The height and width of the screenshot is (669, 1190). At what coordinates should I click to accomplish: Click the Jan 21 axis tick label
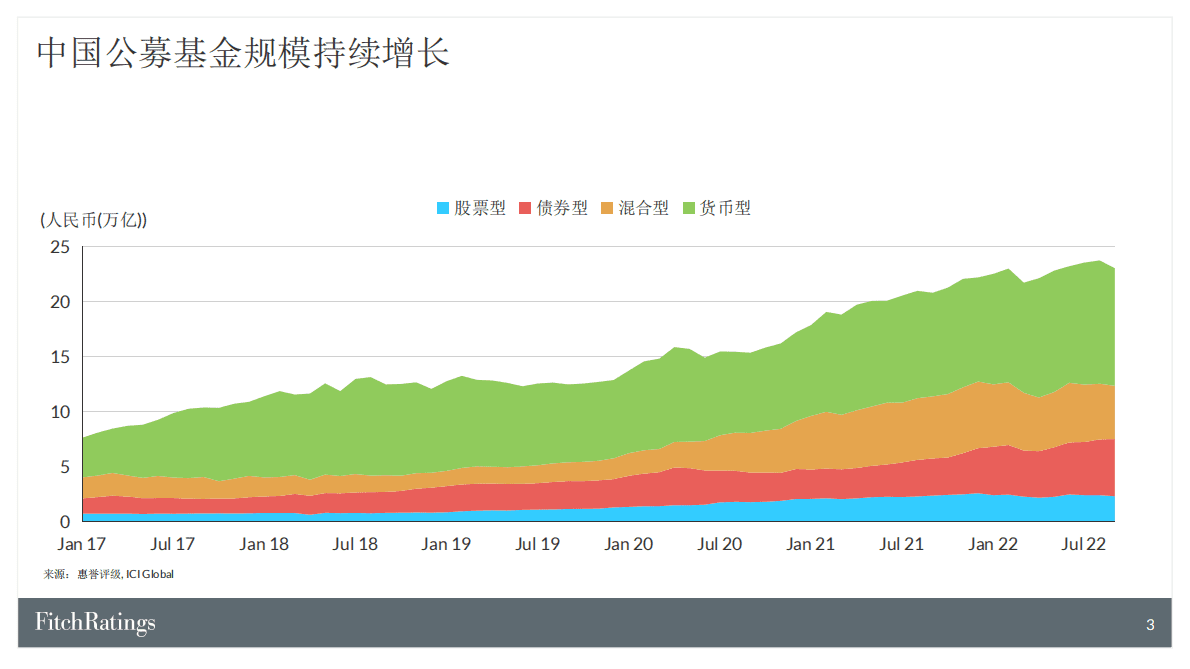[x=810, y=543]
